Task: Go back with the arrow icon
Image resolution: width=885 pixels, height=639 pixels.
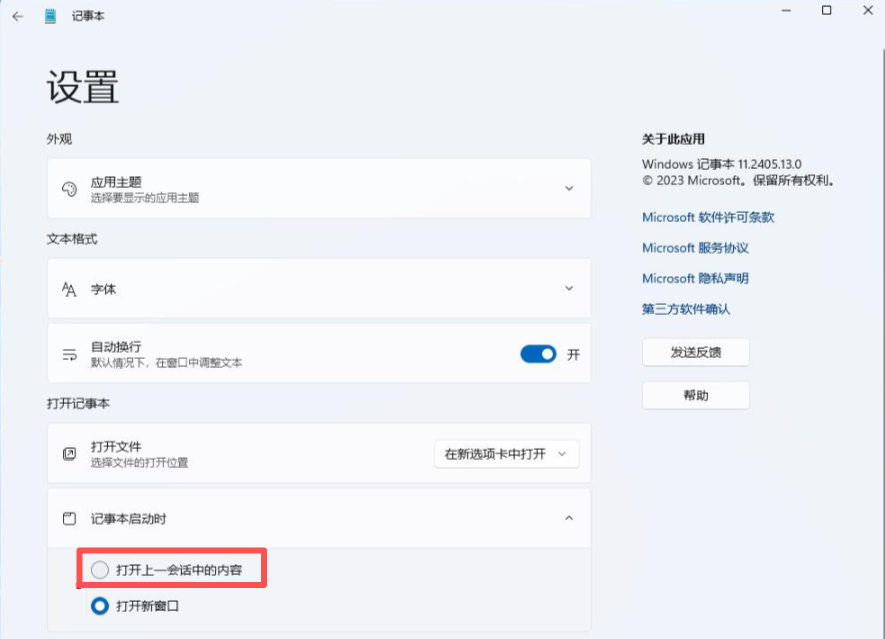Action: click(x=18, y=16)
